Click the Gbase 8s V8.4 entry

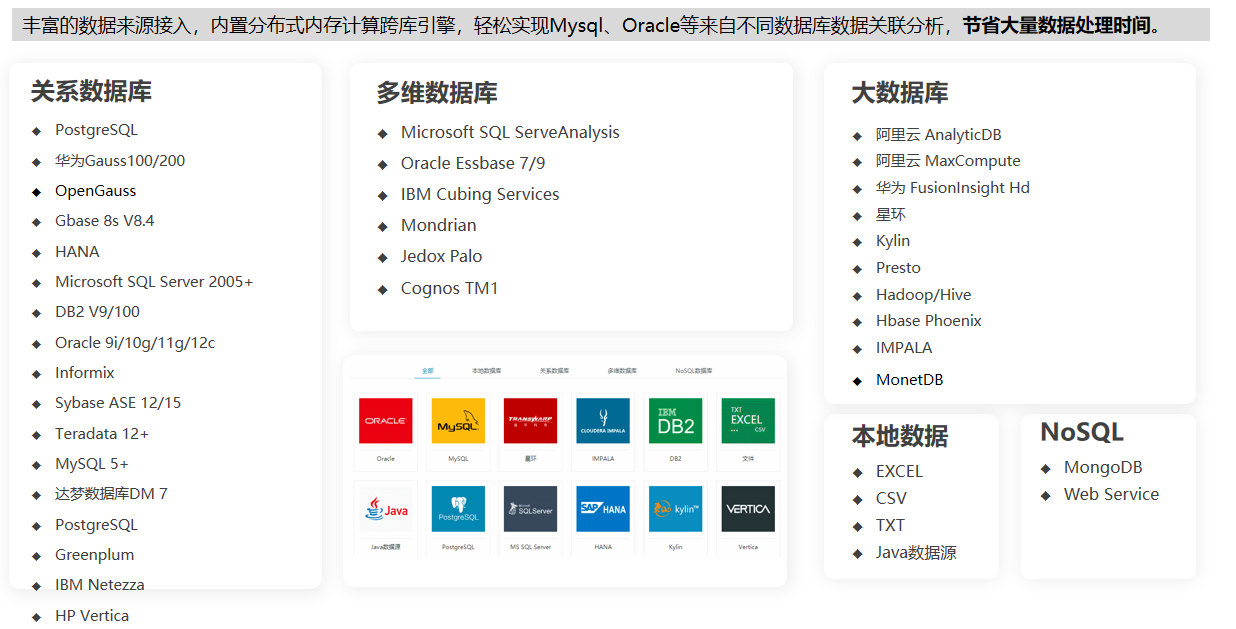[105, 221]
